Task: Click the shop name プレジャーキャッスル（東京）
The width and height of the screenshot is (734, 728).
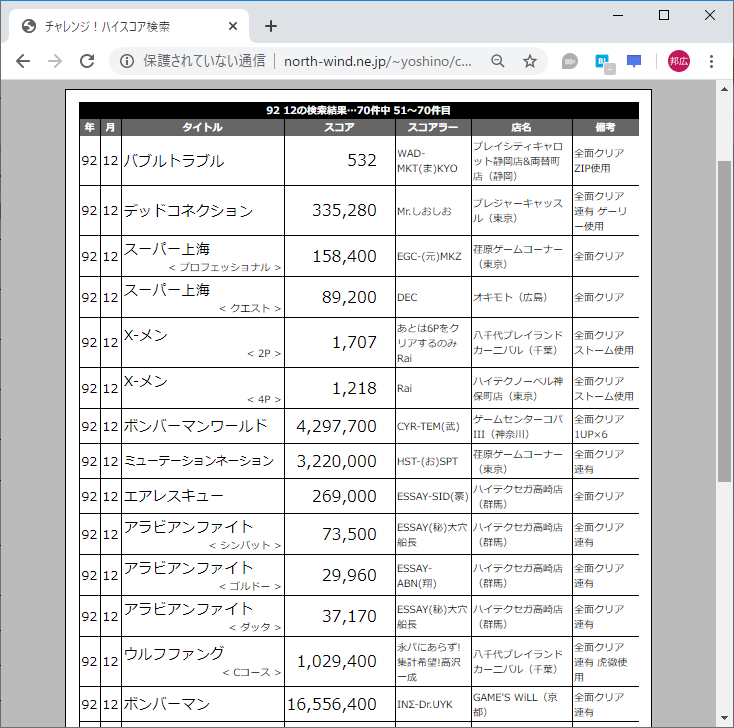Action: click(518, 211)
